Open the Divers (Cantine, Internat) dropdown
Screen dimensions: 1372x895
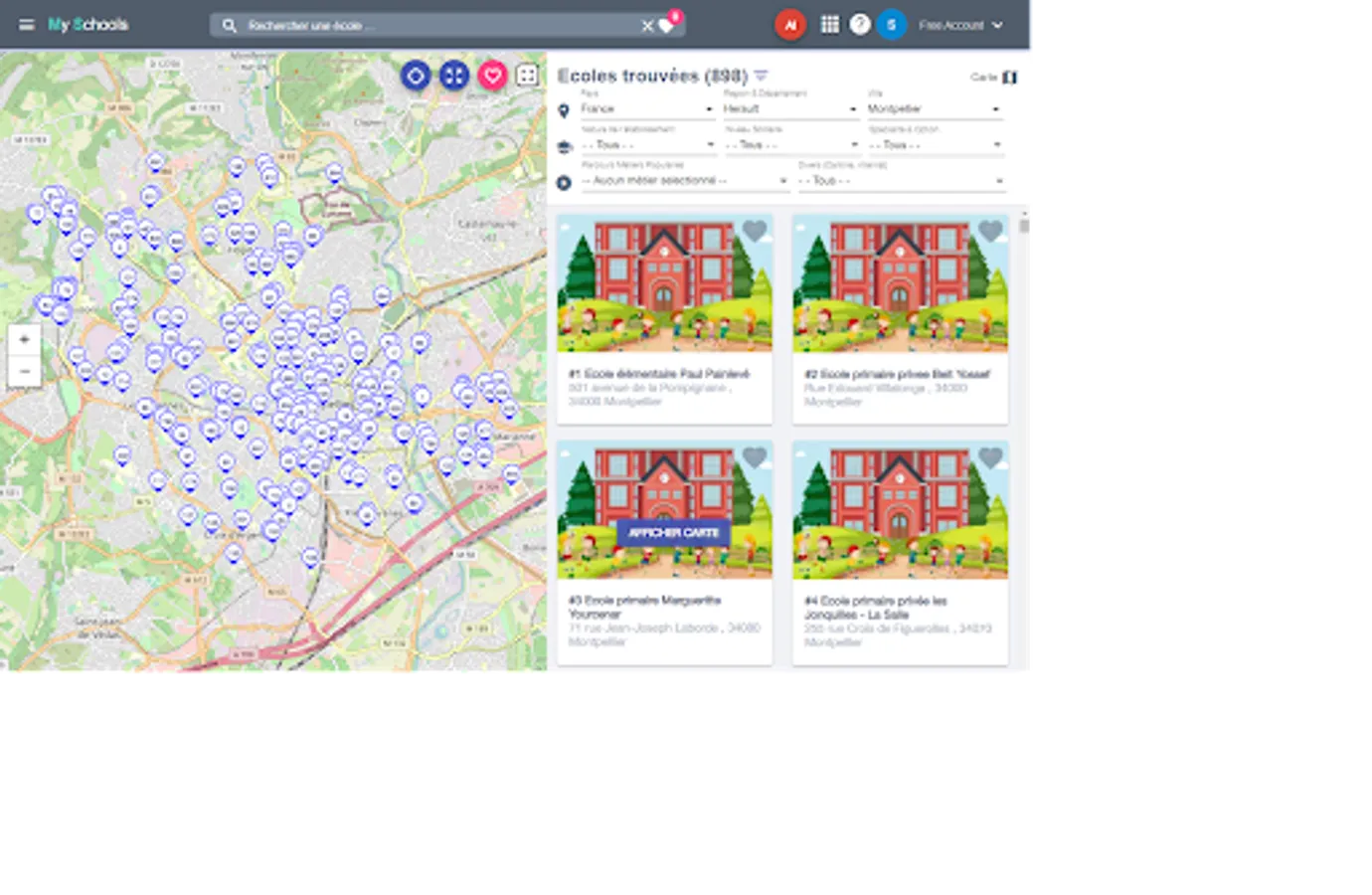pyautogui.click(x=902, y=180)
